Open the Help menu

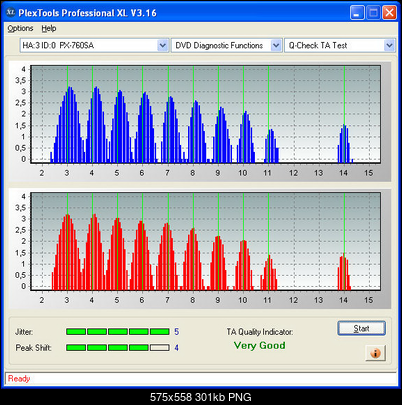click(x=49, y=29)
